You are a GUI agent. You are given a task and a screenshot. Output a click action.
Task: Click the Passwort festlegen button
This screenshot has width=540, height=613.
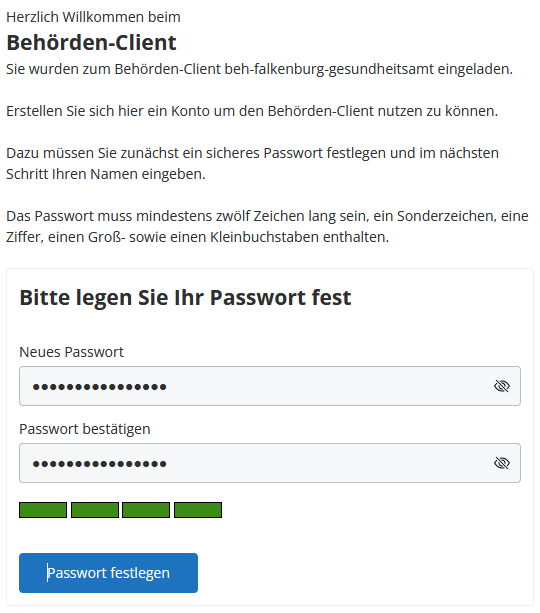pyautogui.click(x=108, y=573)
